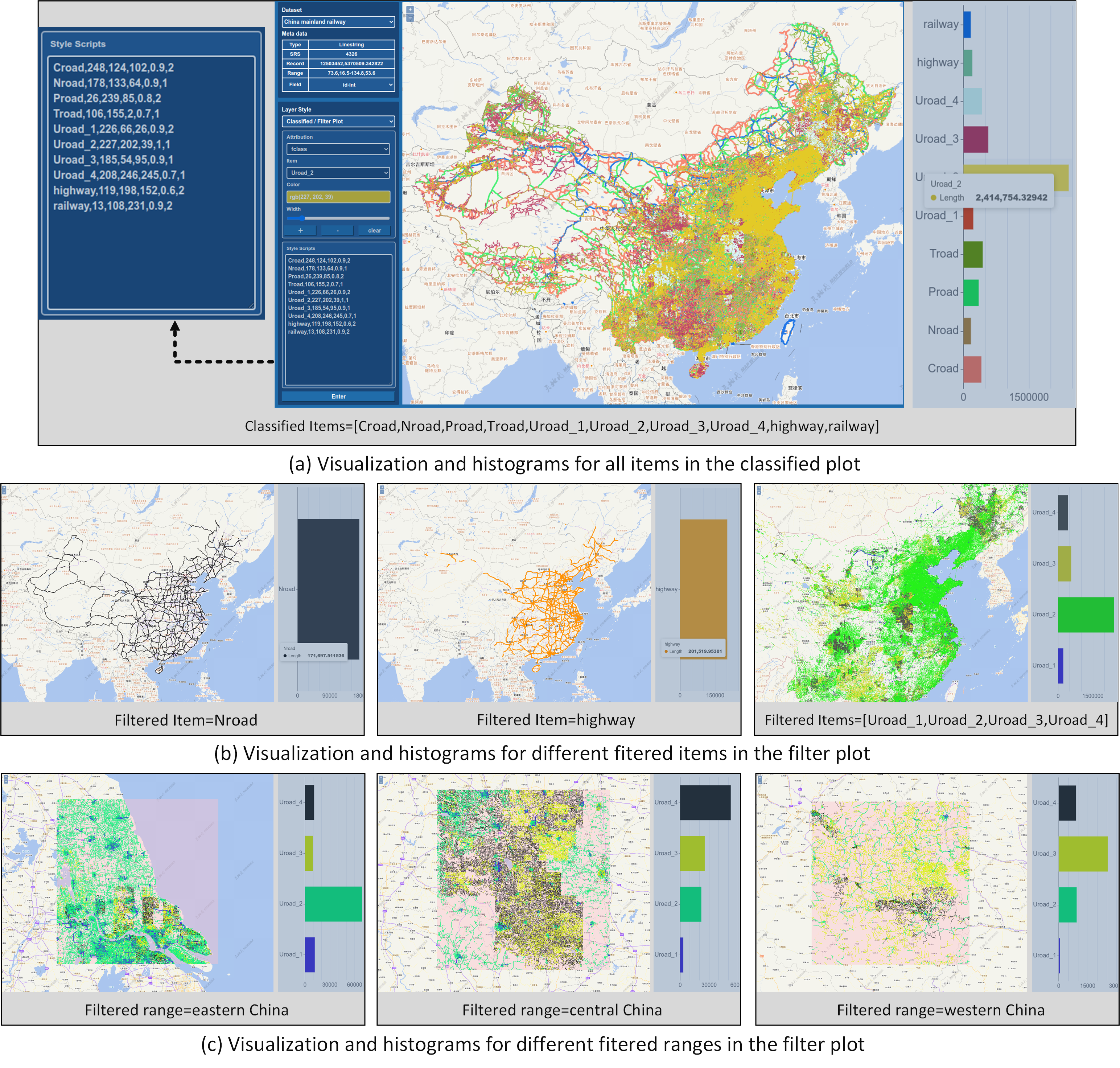This screenshot has height=1068, width=1120.
Task: Click 'Nroad,178,133,64,0.9,1' in the enlarged Style Scripts
Action: 110,83
